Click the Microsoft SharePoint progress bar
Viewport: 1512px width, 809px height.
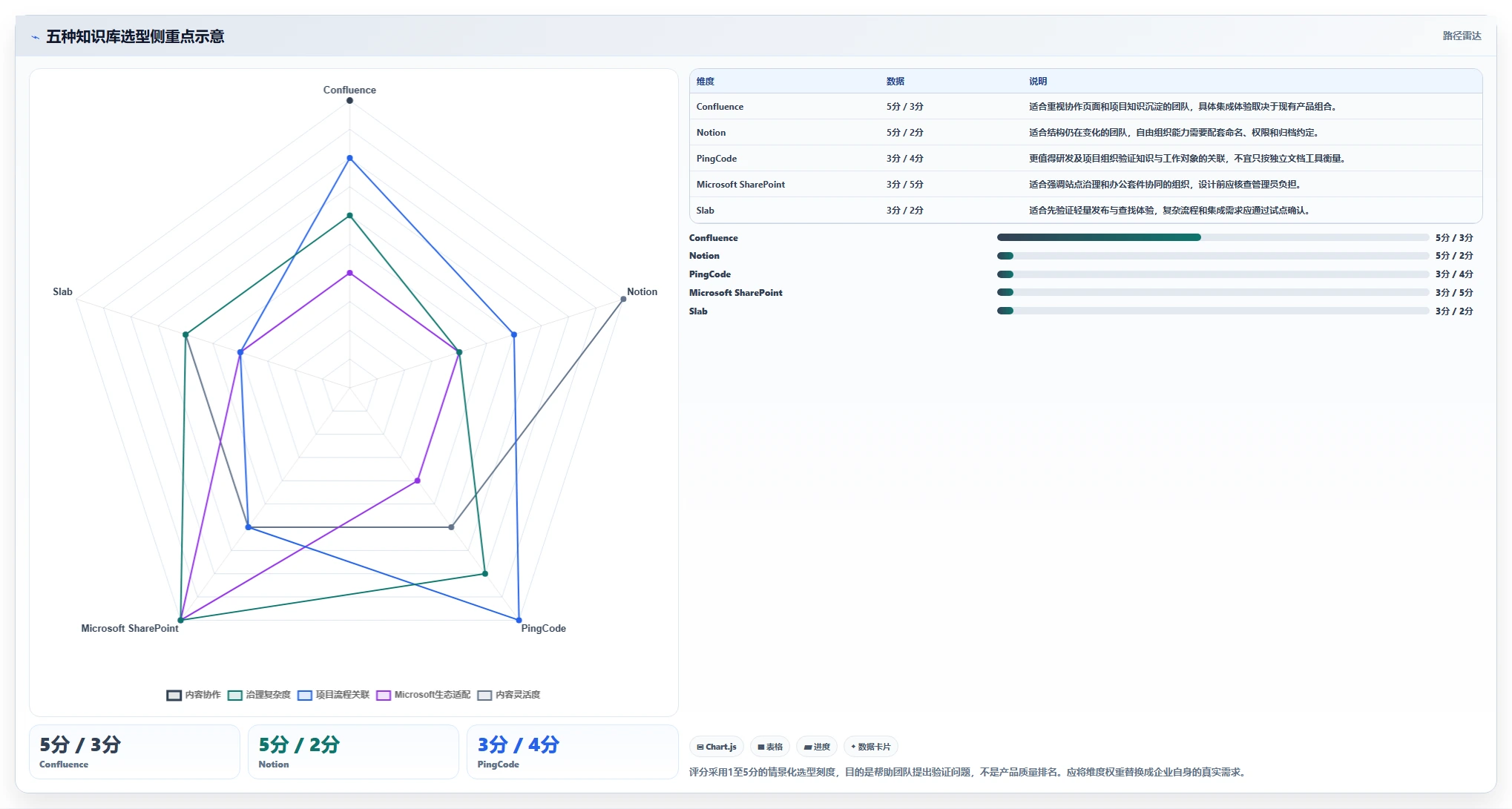(1212, 293)
